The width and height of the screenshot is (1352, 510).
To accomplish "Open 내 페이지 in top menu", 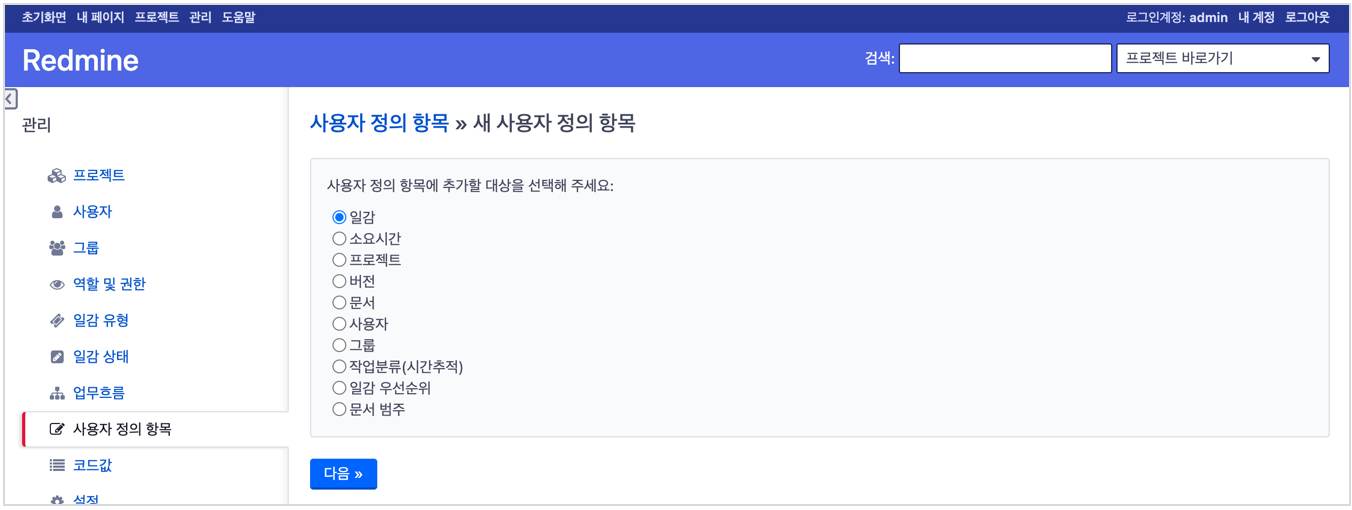I will point(100,17).
